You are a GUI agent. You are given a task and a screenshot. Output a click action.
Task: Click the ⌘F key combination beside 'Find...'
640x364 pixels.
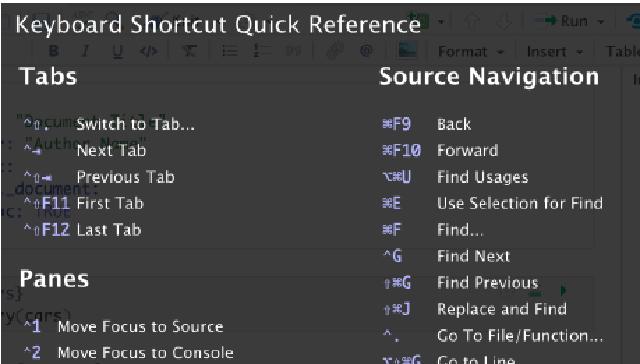[391, 230]
